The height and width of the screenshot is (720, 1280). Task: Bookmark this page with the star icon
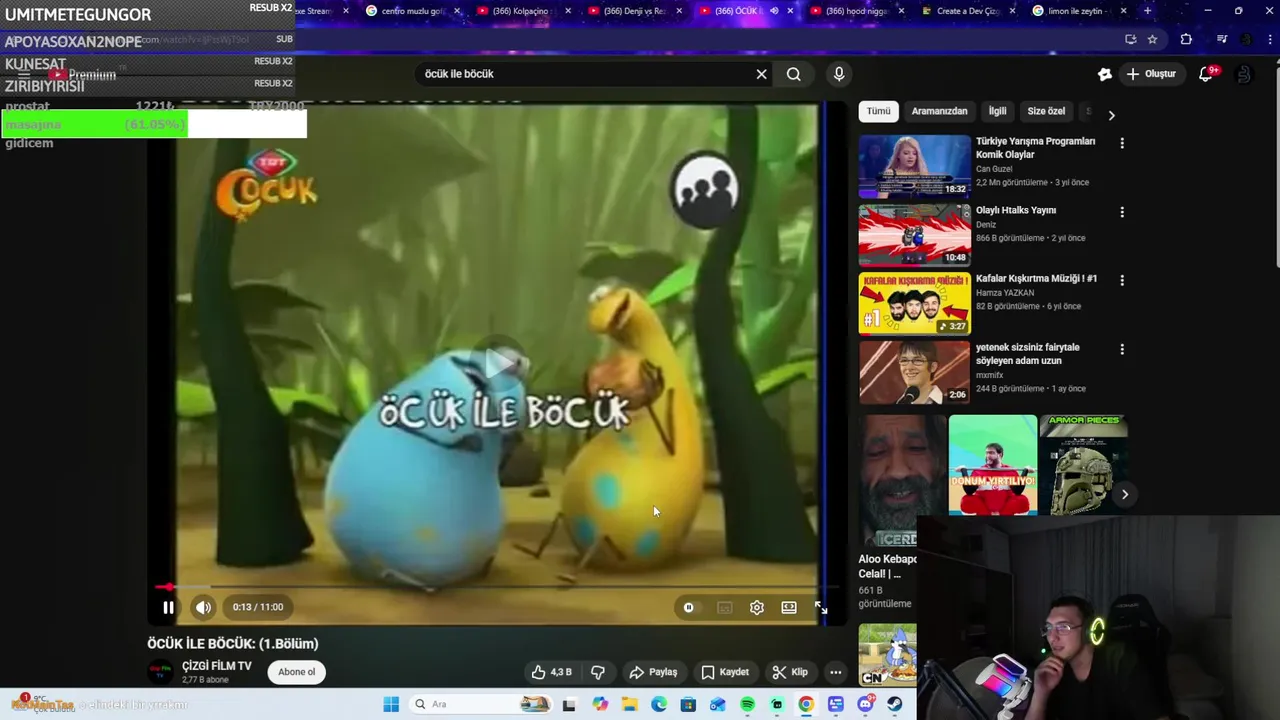[1152, 39]
